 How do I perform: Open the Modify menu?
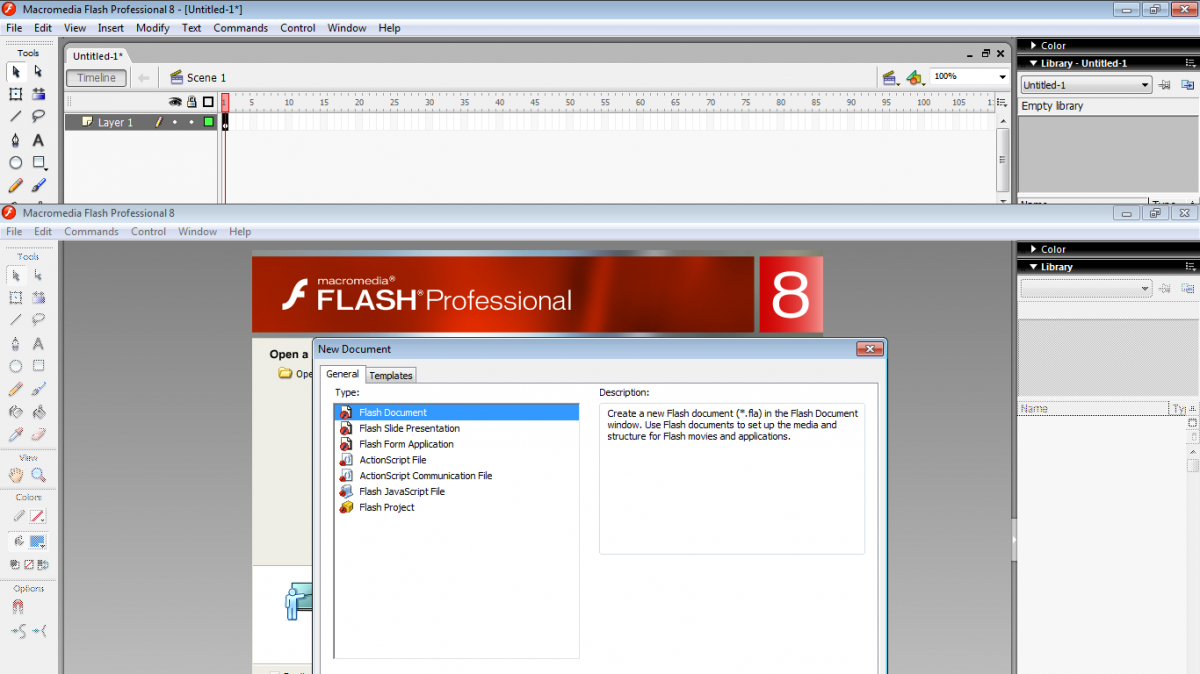coord(153,28)
